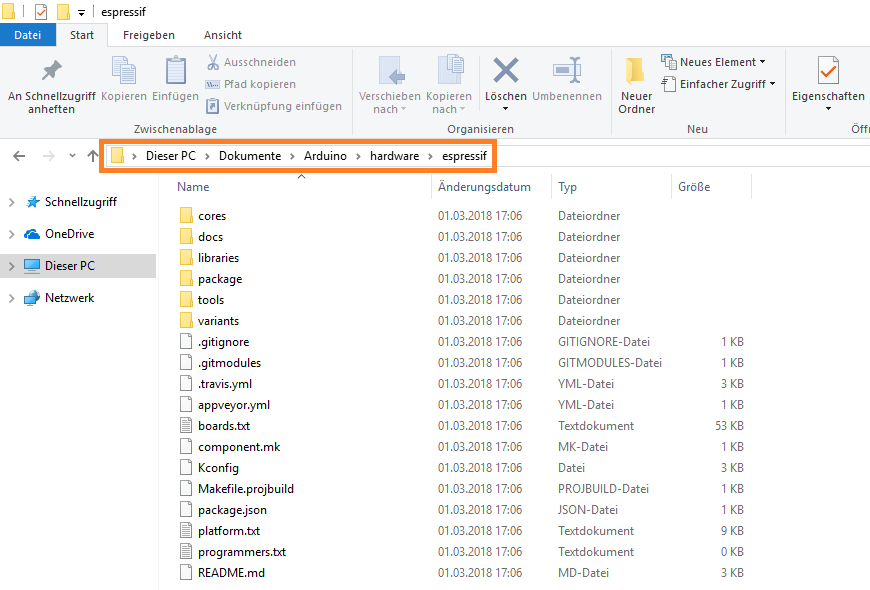
Task: Select the component.mk file
Action: point(239,447)
